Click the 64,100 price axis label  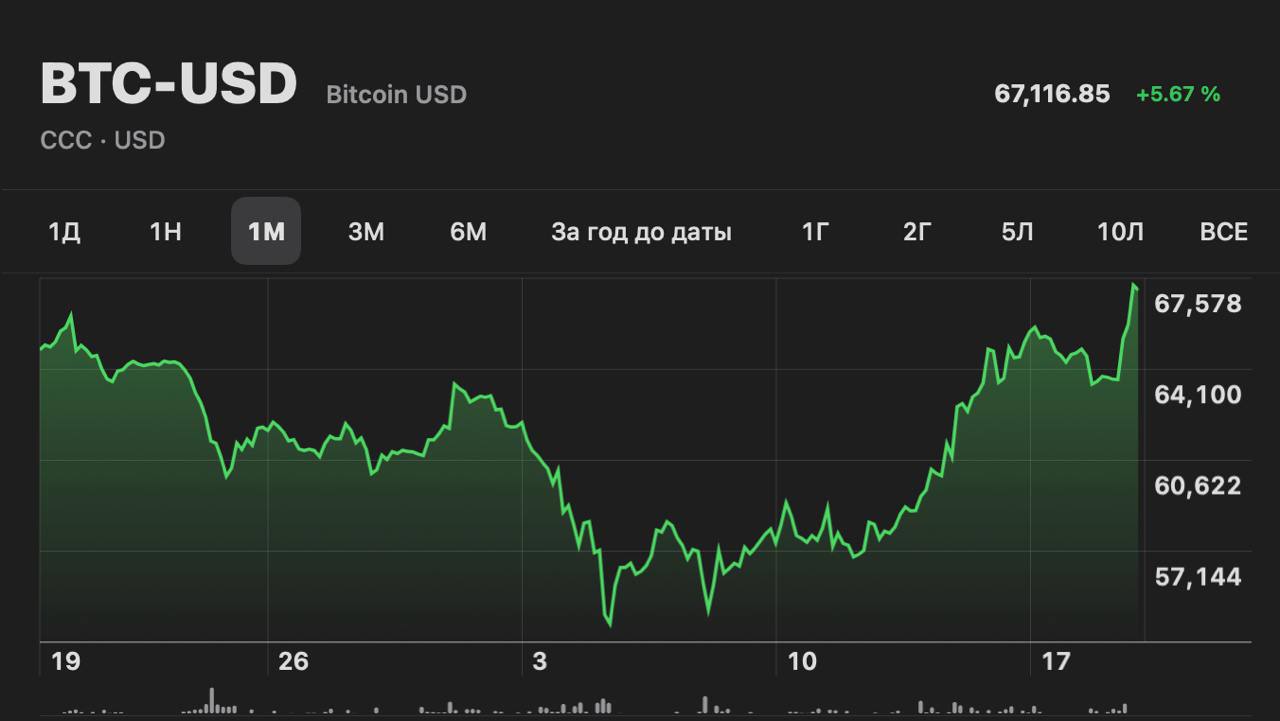[x=1197, y=395]
